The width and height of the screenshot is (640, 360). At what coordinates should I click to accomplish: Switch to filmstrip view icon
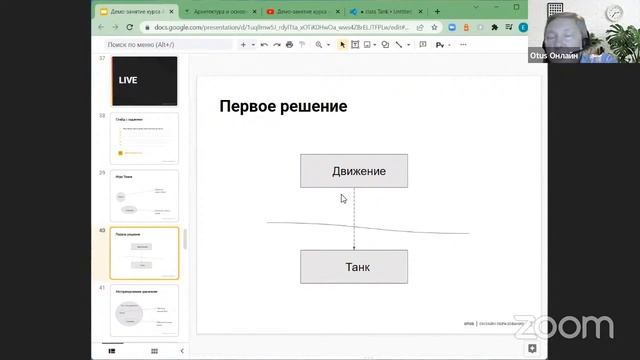pos(112,351)
